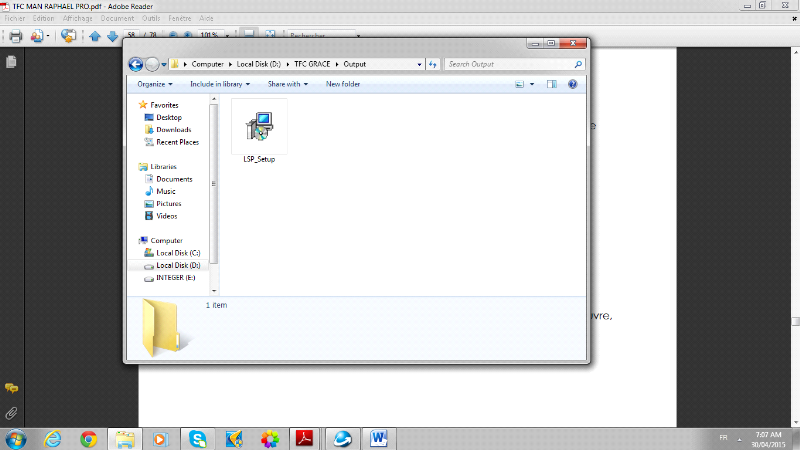Open the Include in library dropdown

click(220, 84)
